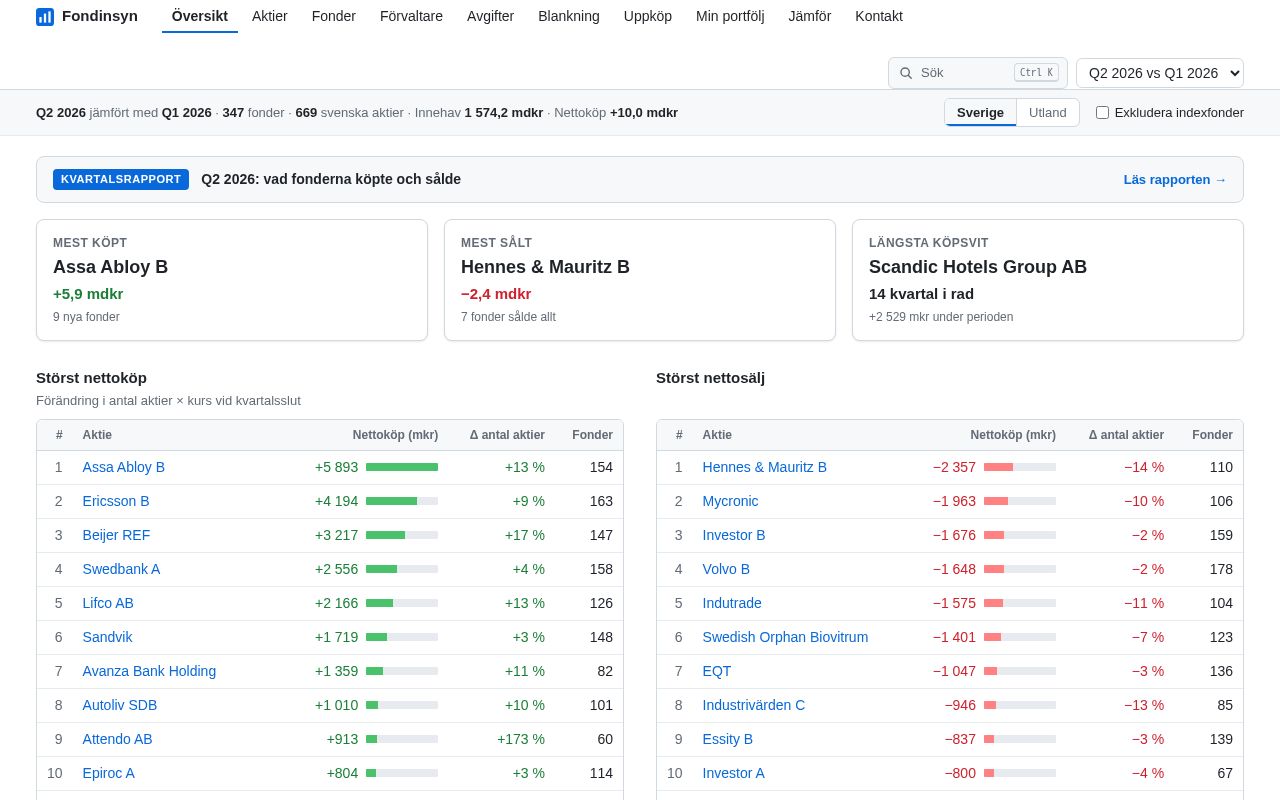Click the Sök search field
The height and width of the screenshot is (800, 1280).
point(978,73)
